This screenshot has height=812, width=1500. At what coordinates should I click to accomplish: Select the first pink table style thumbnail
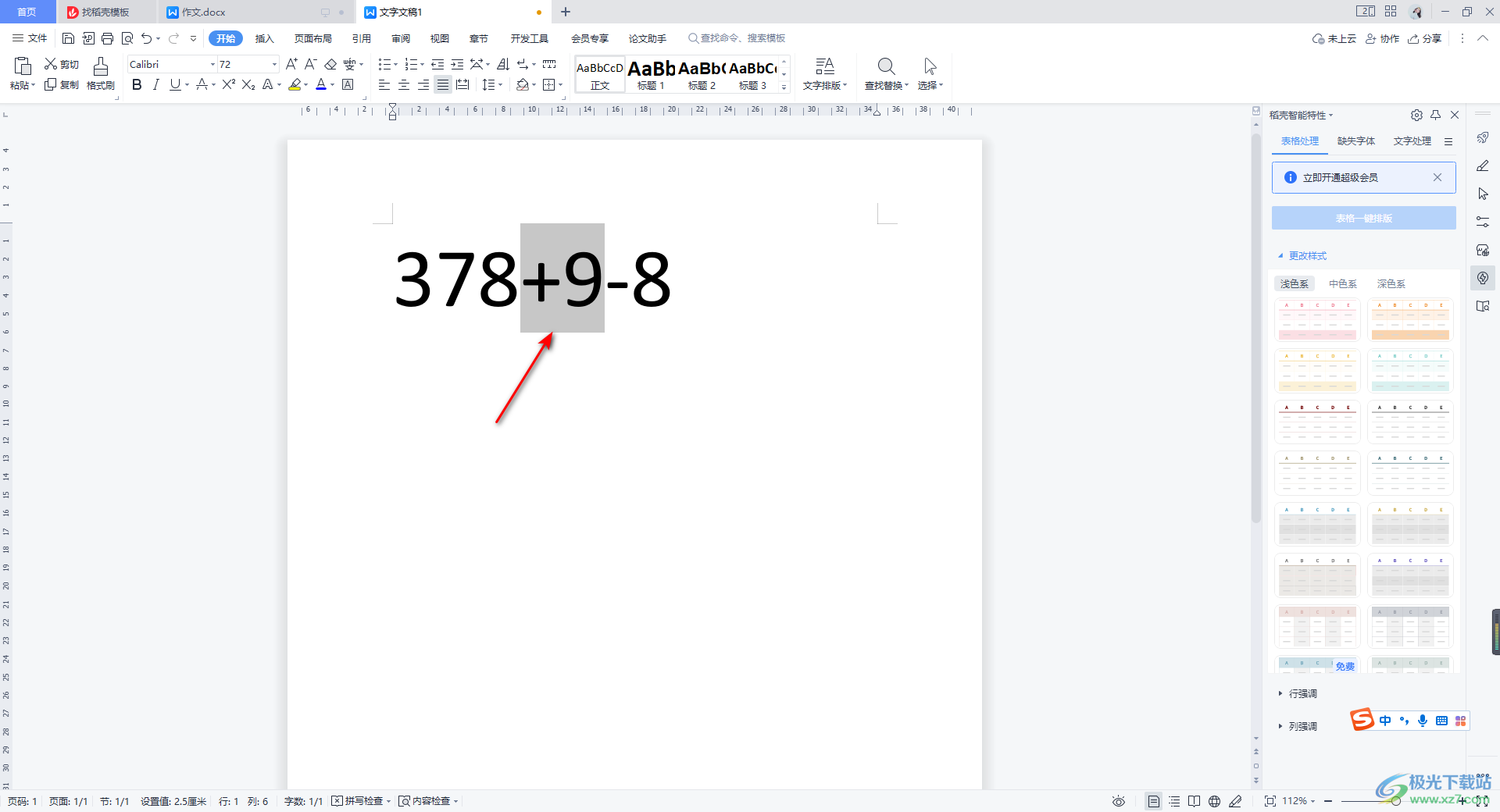pyautogui.click(x=1318, y=320)
